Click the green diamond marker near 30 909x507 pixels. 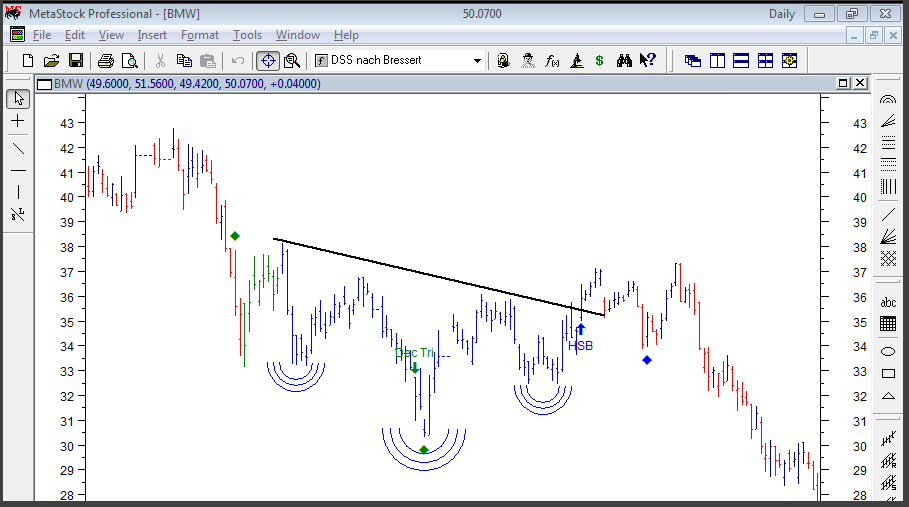pos(424,450)
